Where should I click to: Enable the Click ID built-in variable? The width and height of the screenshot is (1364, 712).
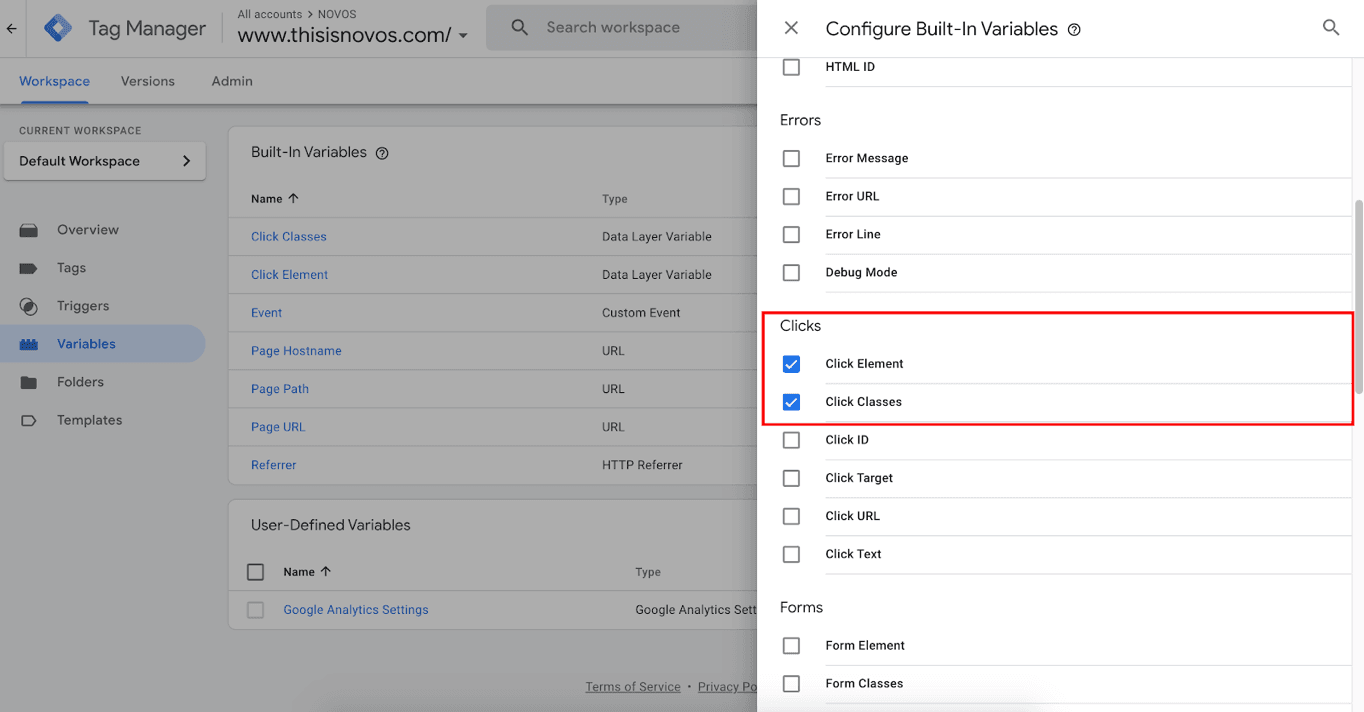coord(791,440)
